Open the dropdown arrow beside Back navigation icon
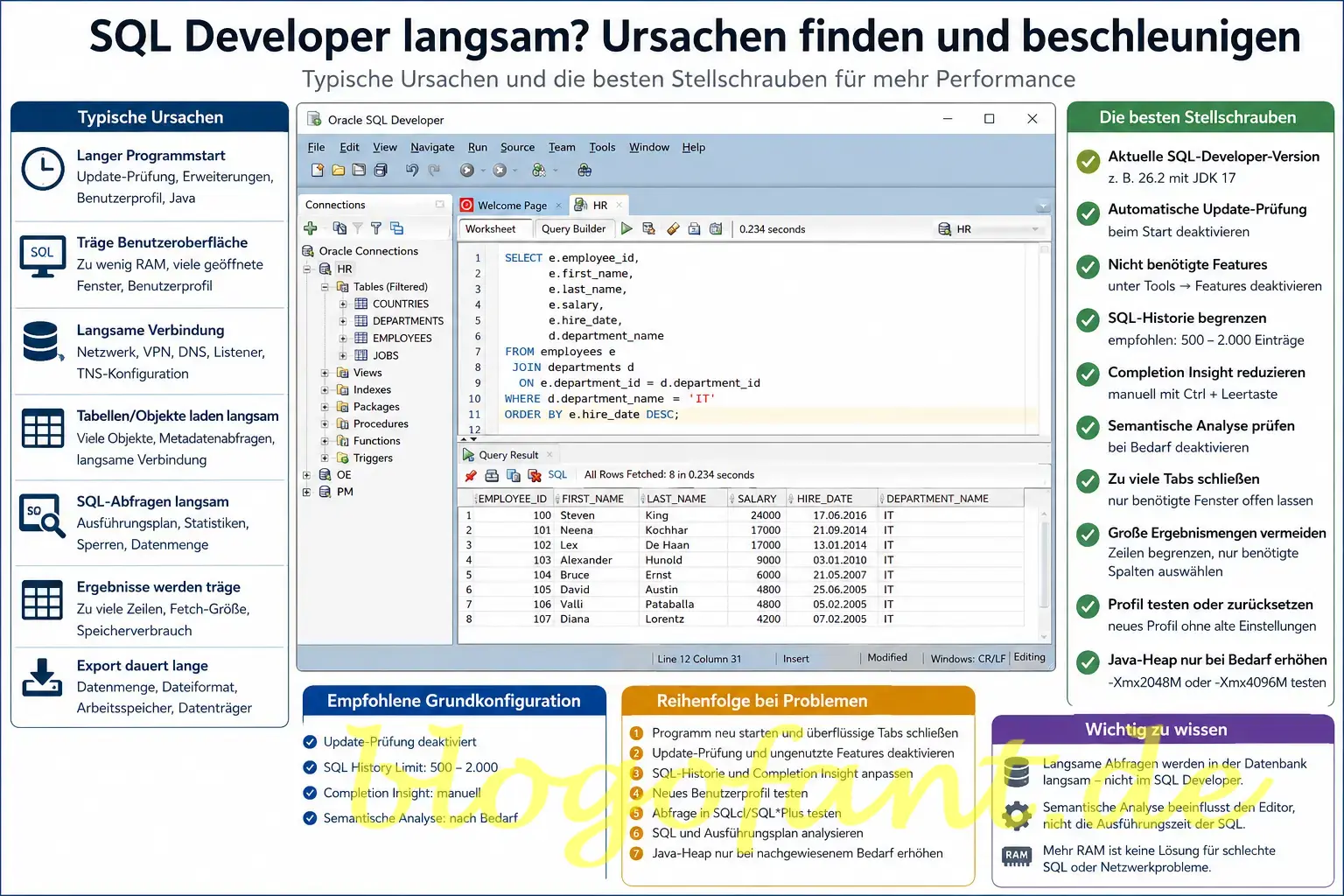The image size is (1344, 896). (483, 171)
